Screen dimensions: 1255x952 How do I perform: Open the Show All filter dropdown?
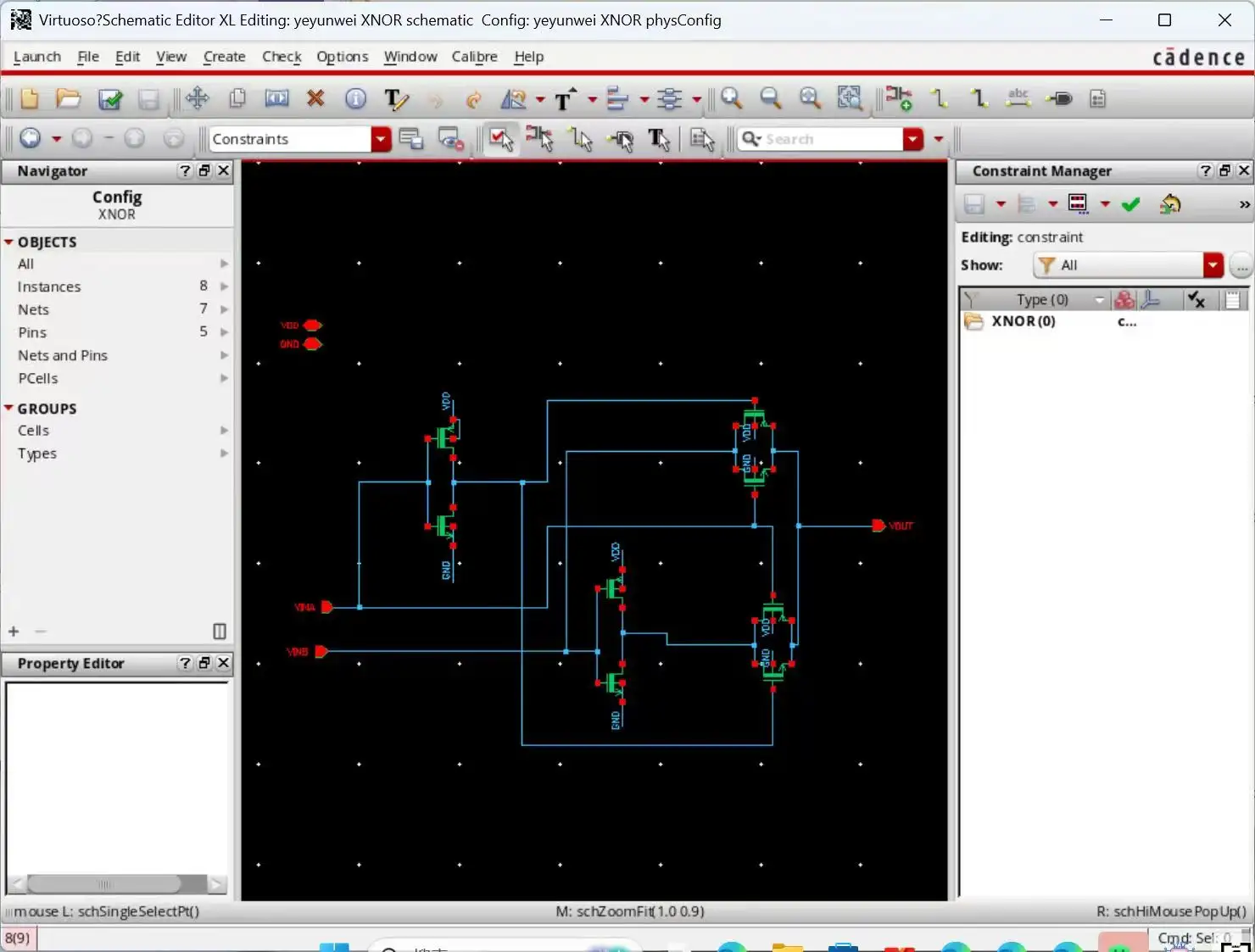(1213, 265)
